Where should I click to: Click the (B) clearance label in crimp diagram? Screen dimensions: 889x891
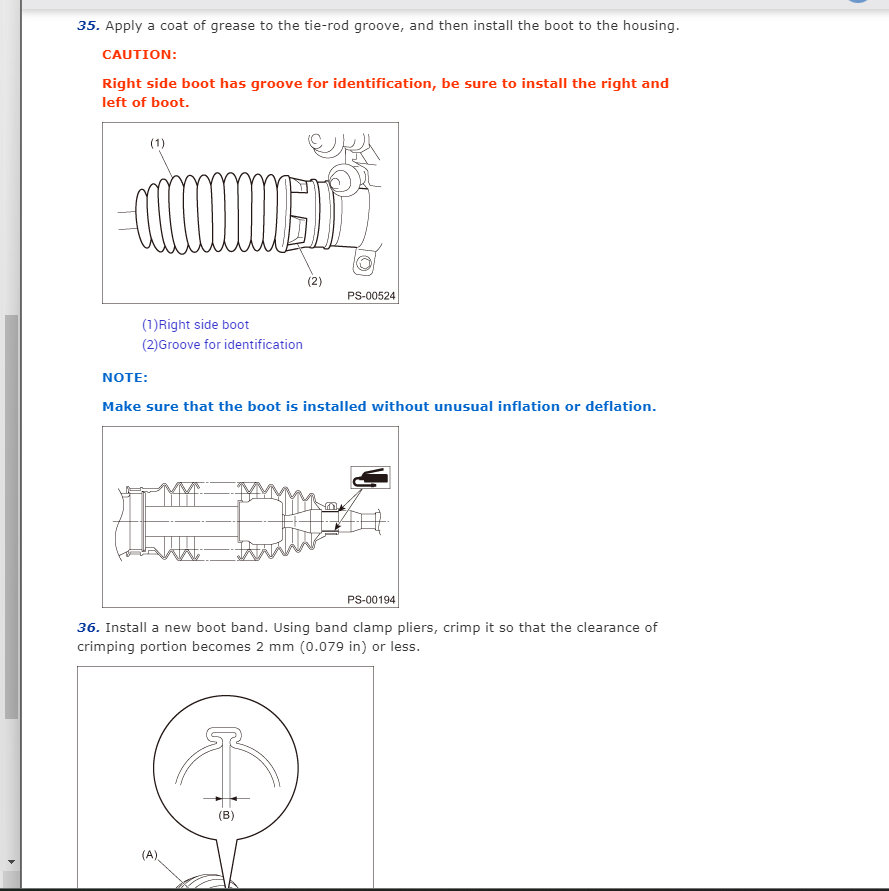[x=226, y=815]
